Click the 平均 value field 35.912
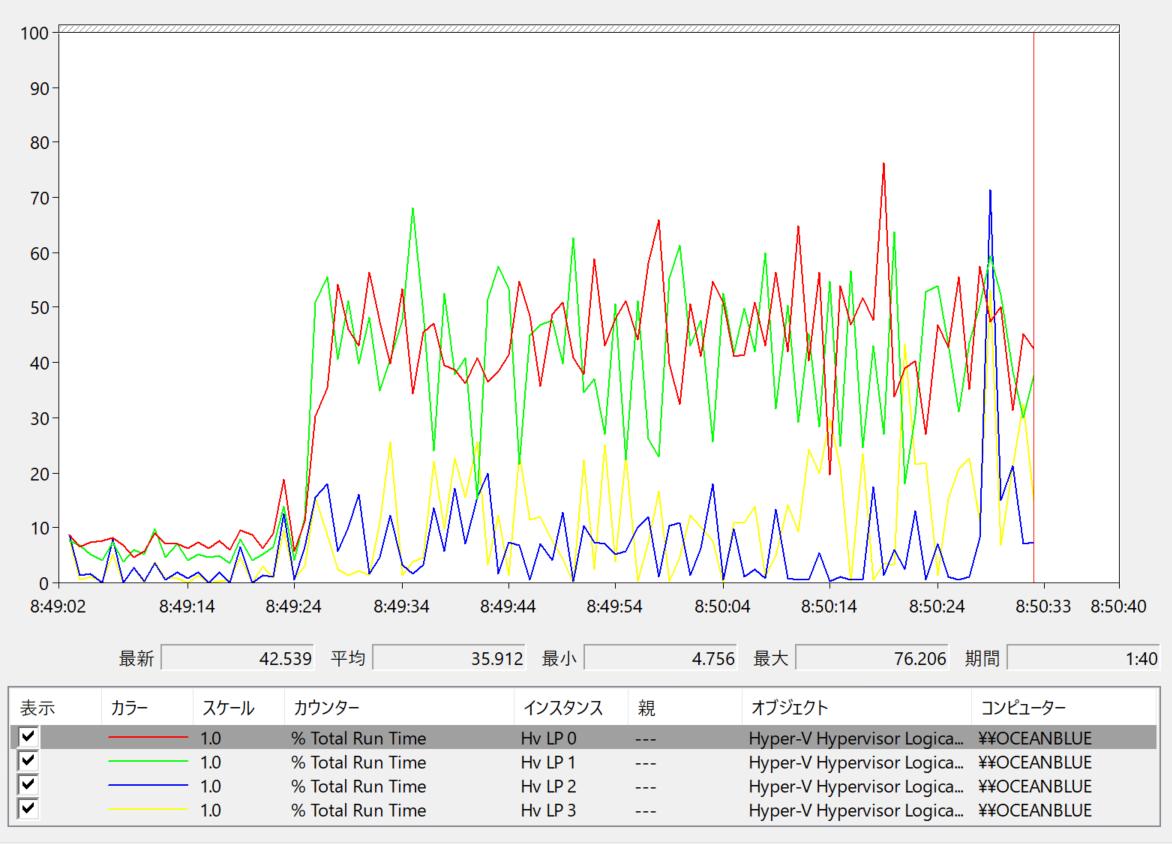The width and height of the screenshot is (1172, 844). [449, 658]
